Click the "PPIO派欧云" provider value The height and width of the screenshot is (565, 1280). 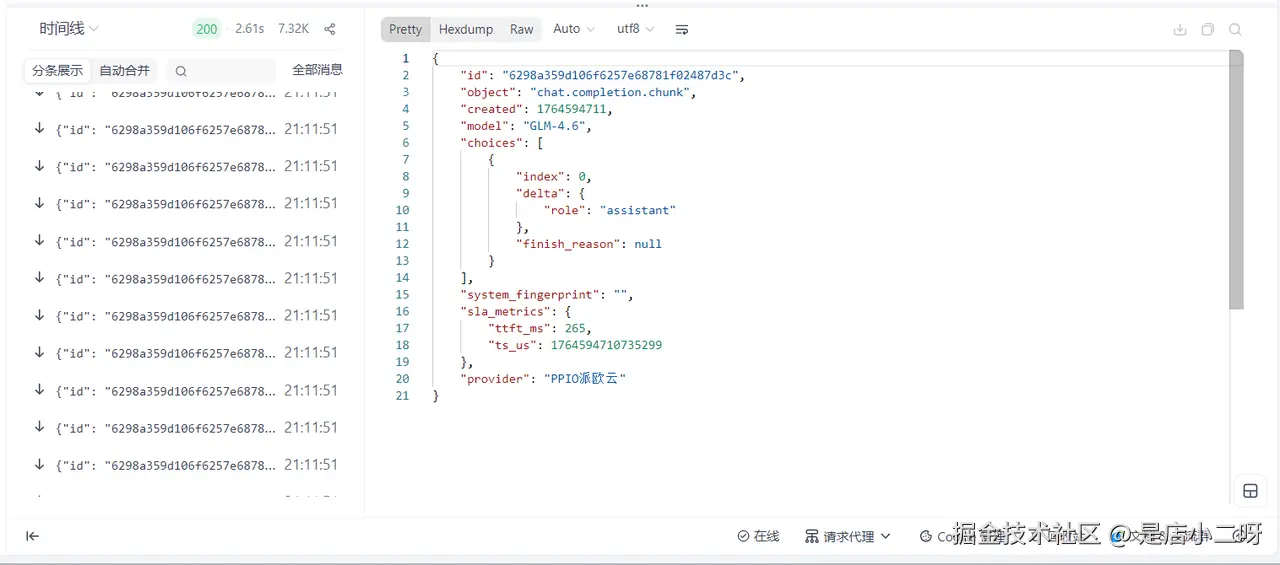pos(585,379)
